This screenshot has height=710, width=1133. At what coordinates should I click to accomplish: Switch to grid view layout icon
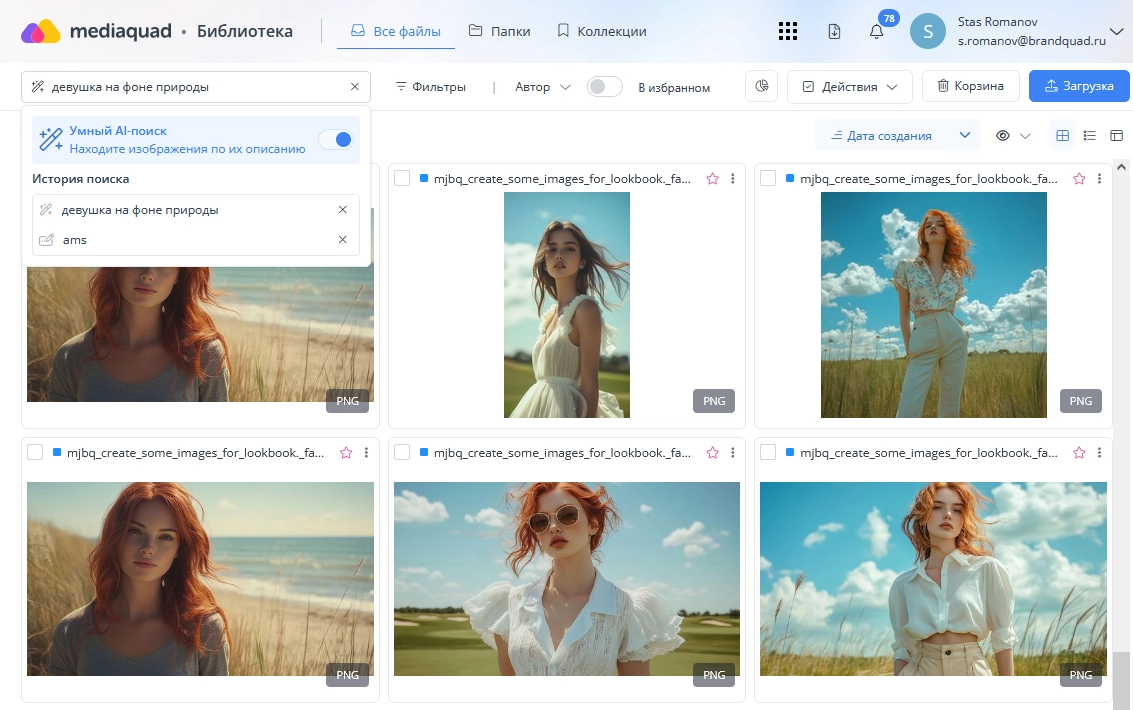[1062, 136]
